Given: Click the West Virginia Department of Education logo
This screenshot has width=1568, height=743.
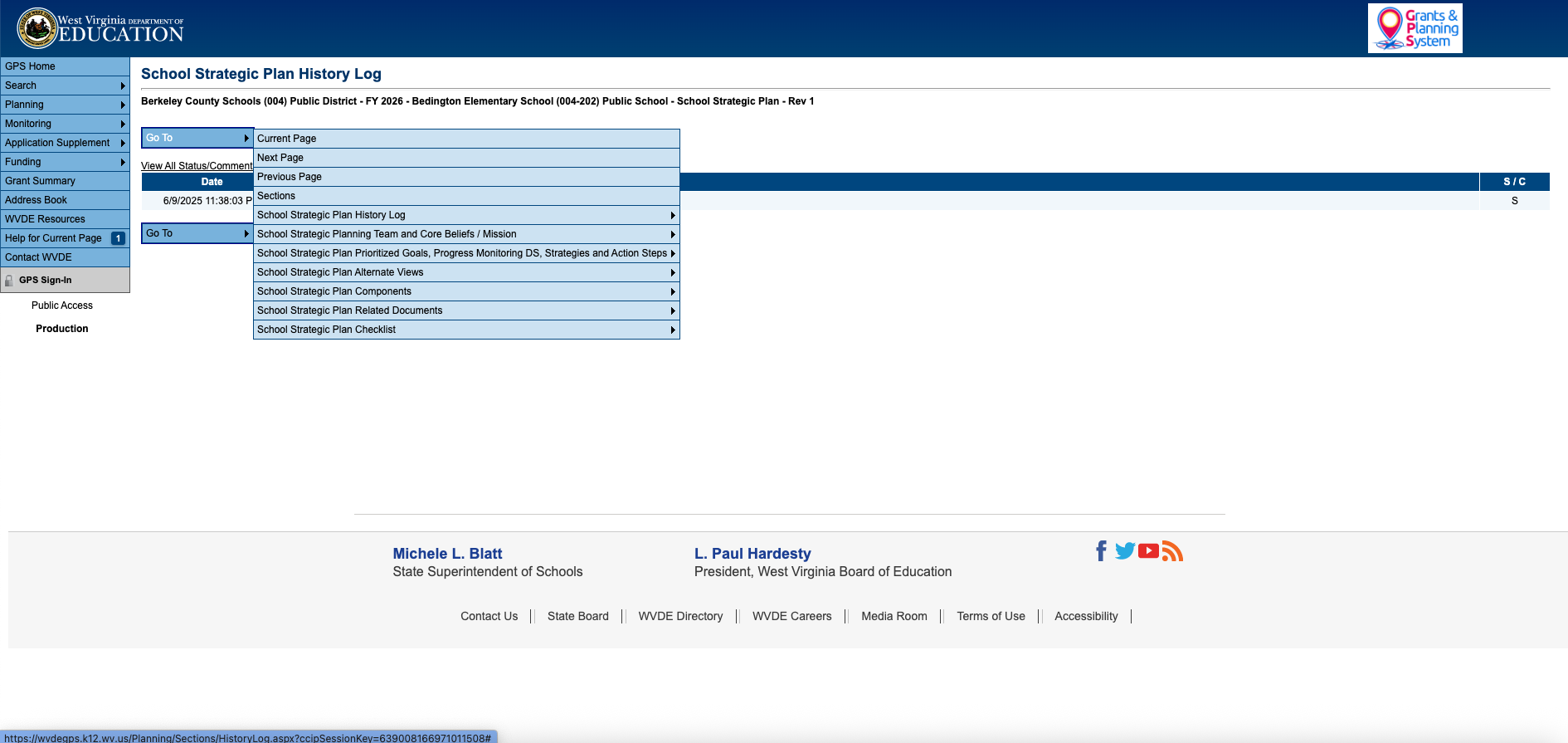Looking at the screenshot, I should [x=100, y=28].
